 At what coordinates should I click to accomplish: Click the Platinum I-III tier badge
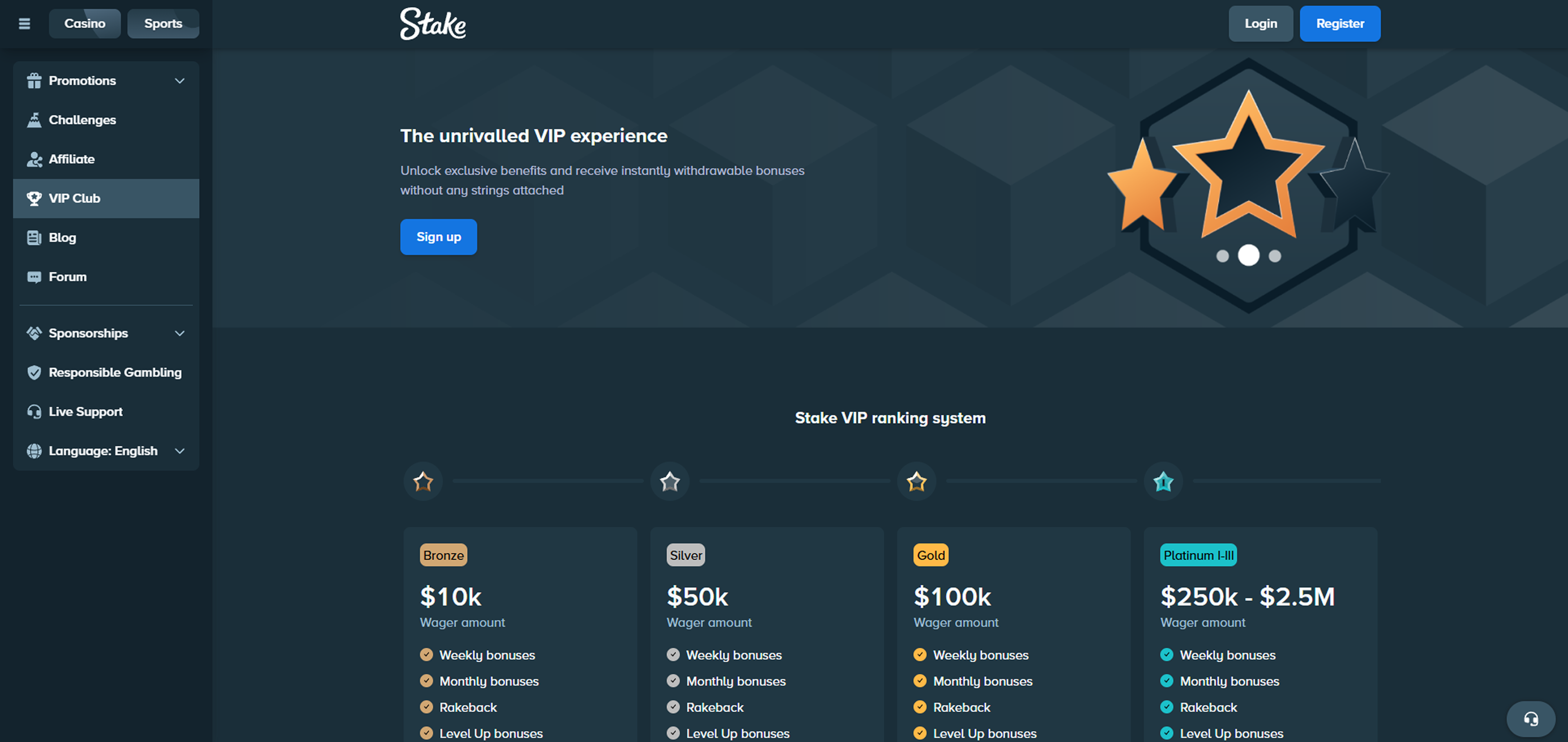(1198, 555)
